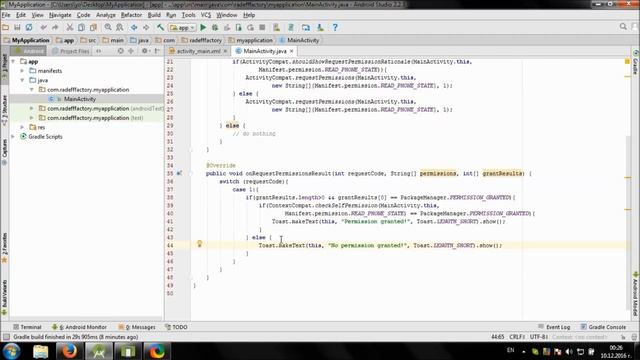Open the Build menu

[x=154, y=15]
